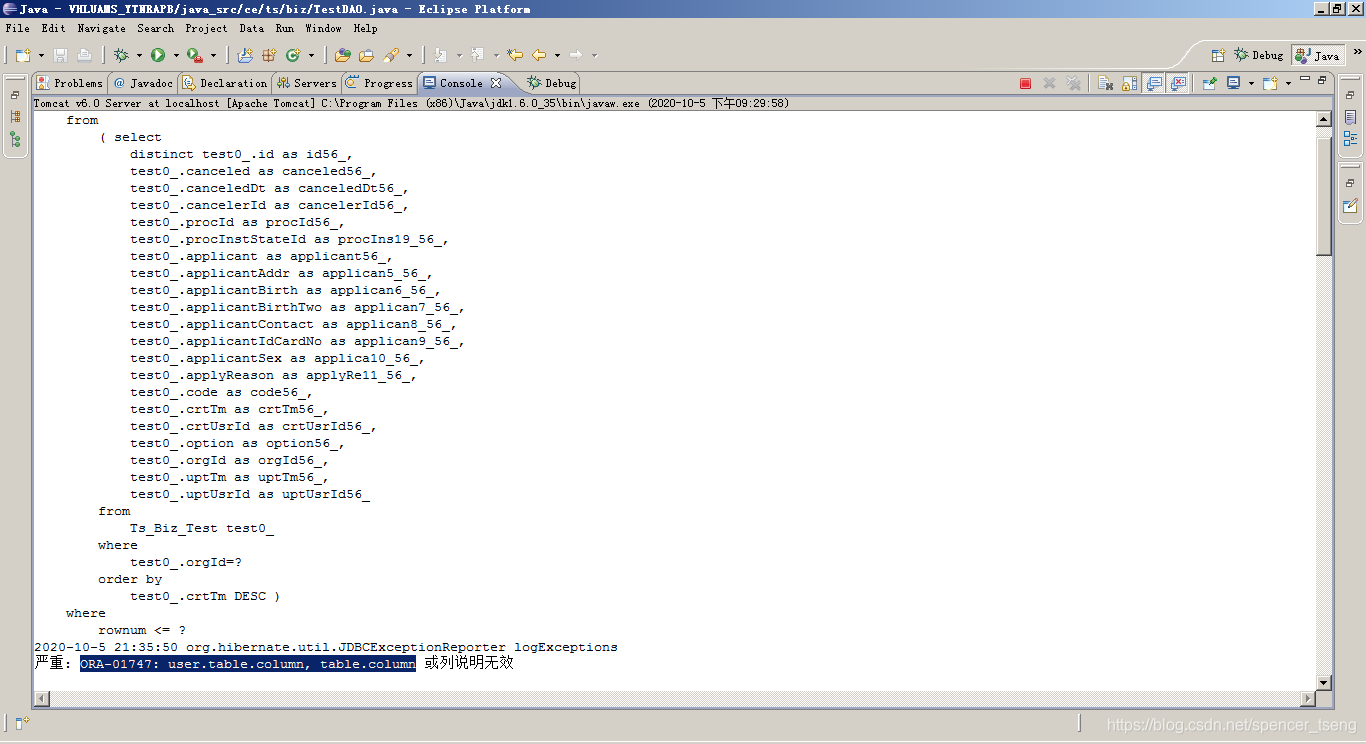The image size is (1366, 744).
Task: Open the Open Console dropdown
Action: point(1268,83)
